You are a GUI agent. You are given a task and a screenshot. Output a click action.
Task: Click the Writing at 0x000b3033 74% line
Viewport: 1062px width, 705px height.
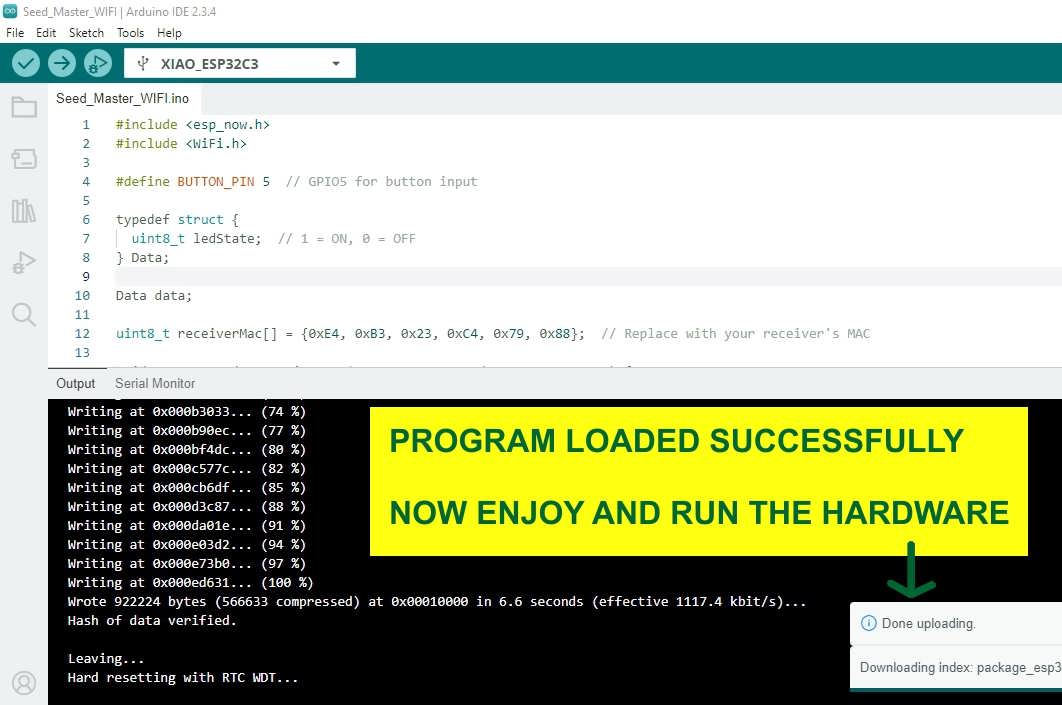[186, 412]
